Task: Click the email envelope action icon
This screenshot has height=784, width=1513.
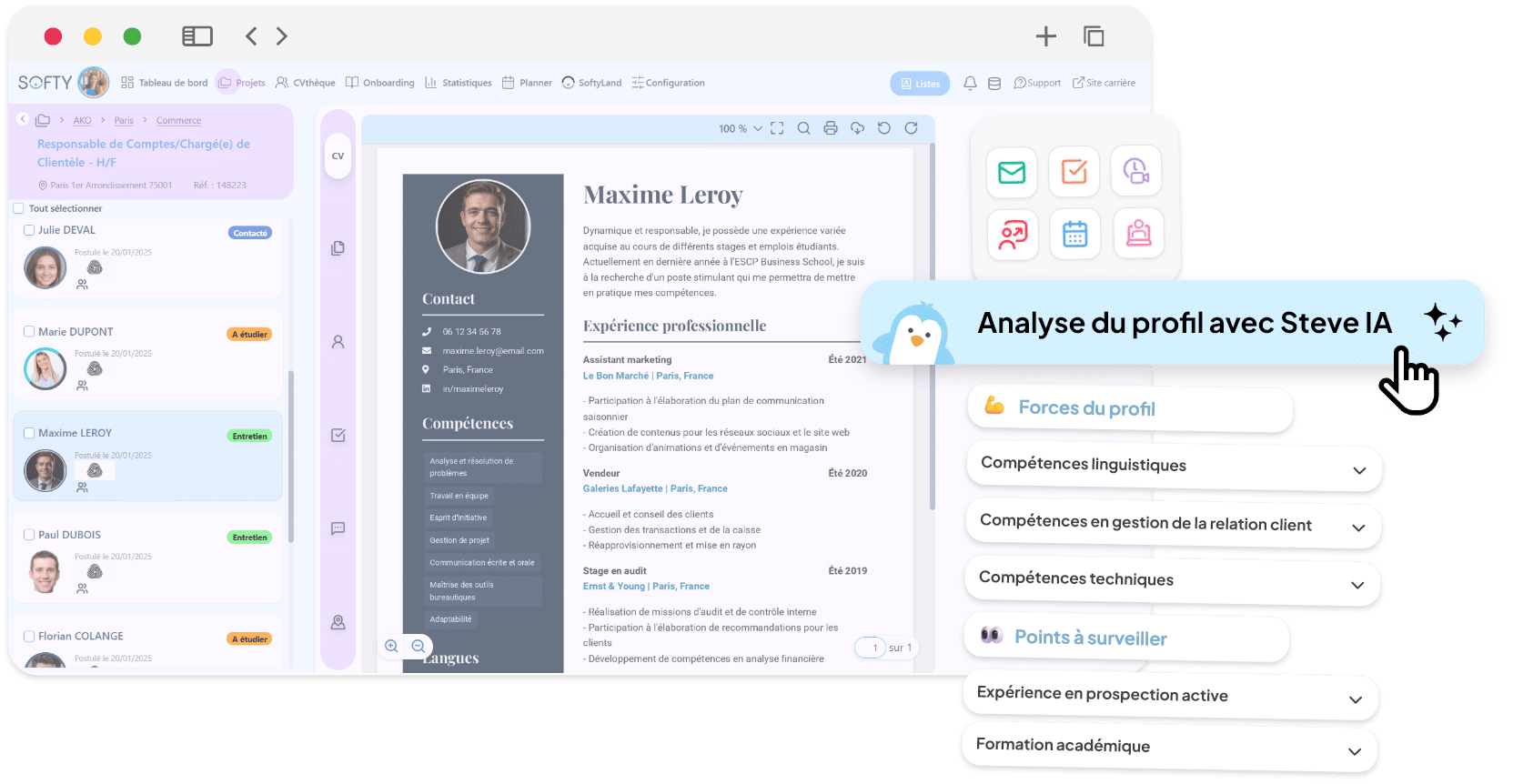Action: (x=1012, y=172)
